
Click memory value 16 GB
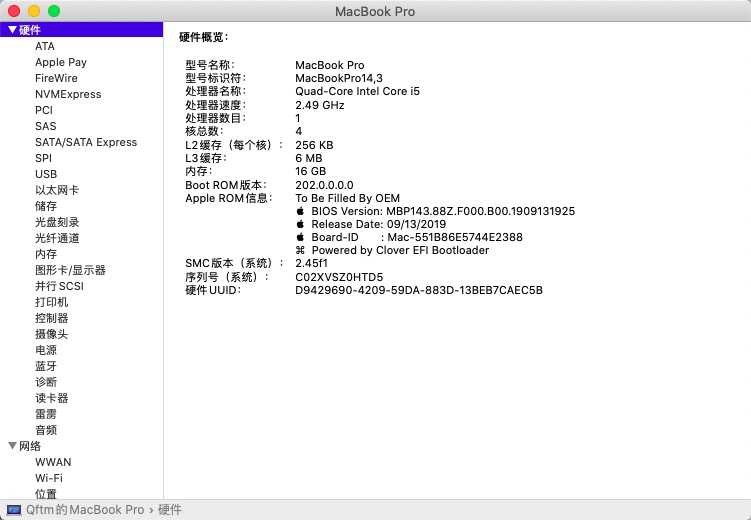(x=310, y=171)
